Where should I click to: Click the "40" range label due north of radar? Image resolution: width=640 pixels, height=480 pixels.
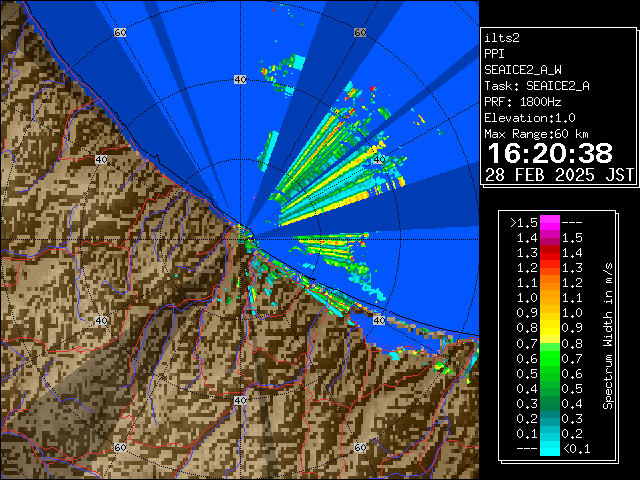tap(240, 80)
